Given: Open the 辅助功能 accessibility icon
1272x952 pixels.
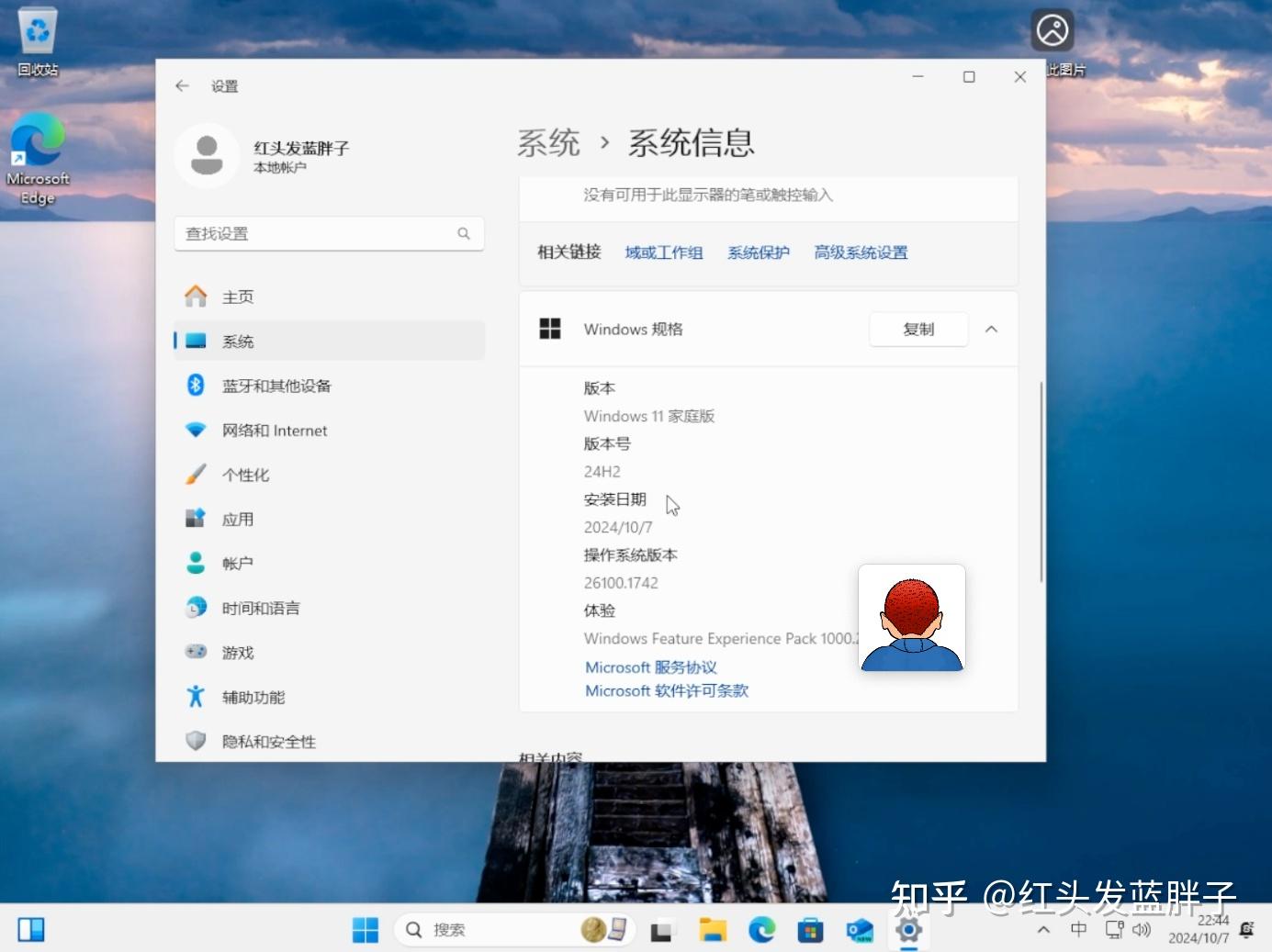Looking at the screenshot, I should point(196,697).
